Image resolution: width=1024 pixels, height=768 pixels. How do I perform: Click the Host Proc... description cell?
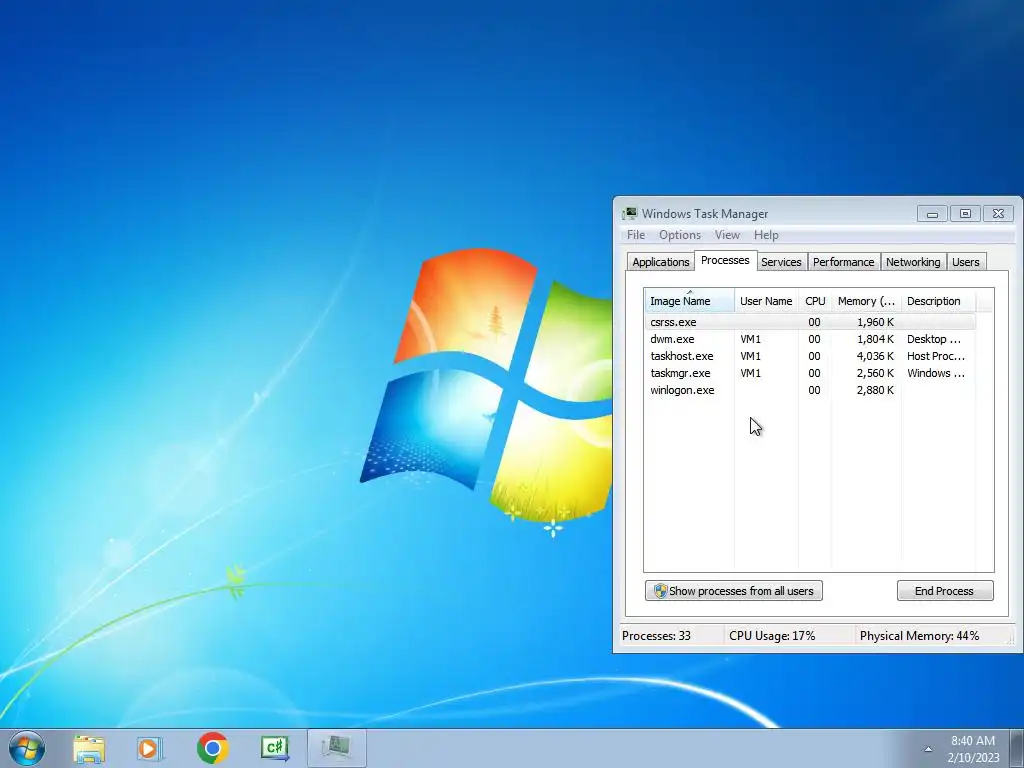tap(936, 356)
